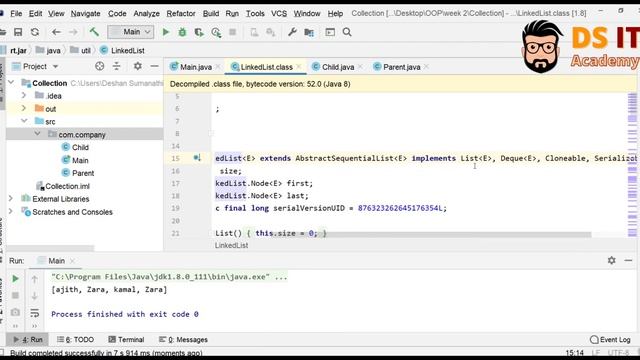Click cursor position 15:14 in status bar
This screenshot has height=360, width=640.
(575, 353)
